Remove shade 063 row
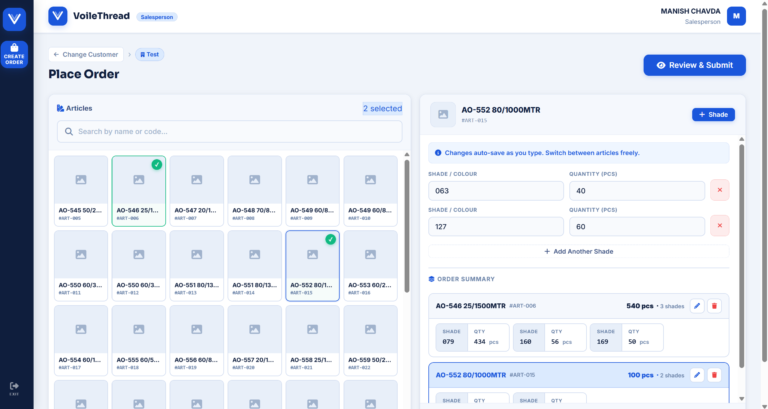Viewport: 768px width, 409px height. click(x=719, y=190)
